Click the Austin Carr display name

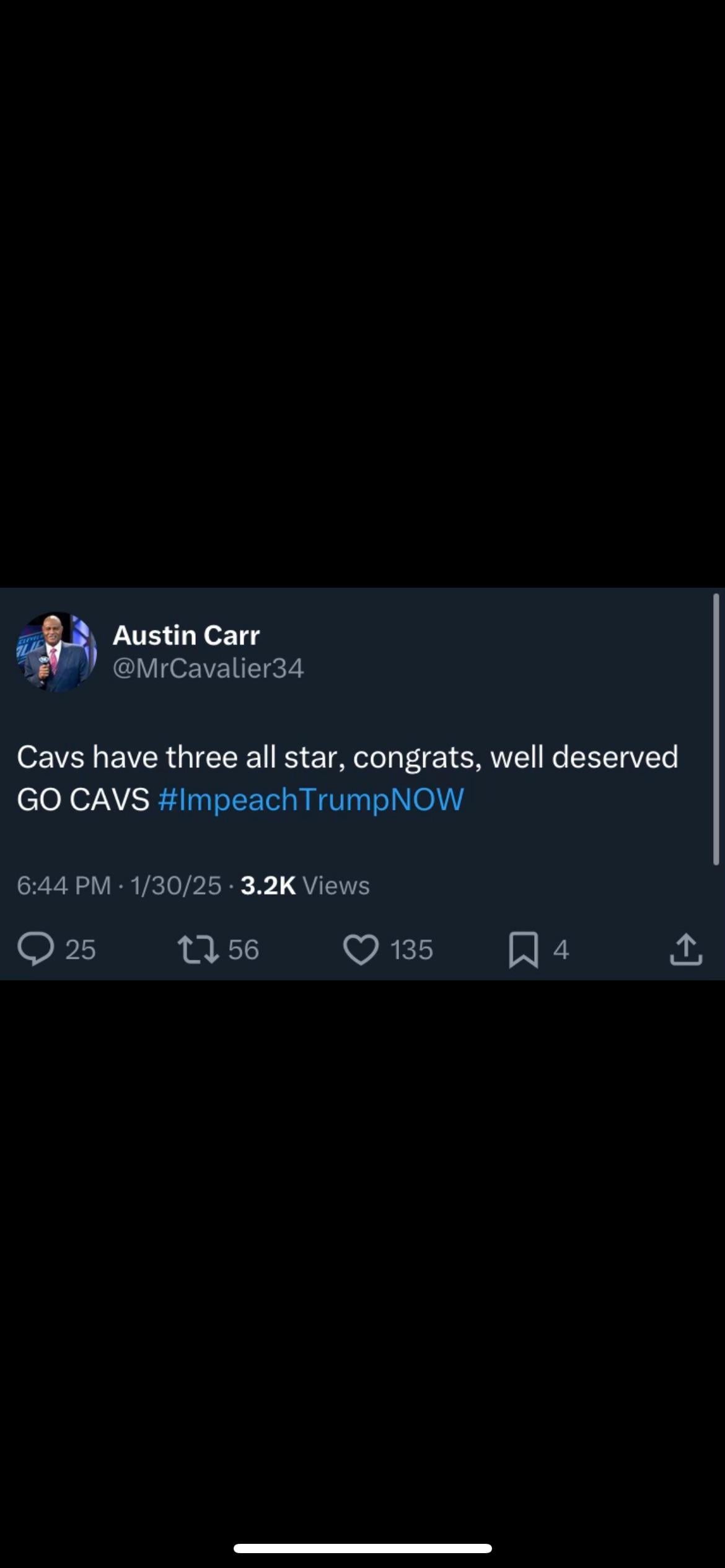click(x=186, y=635)
